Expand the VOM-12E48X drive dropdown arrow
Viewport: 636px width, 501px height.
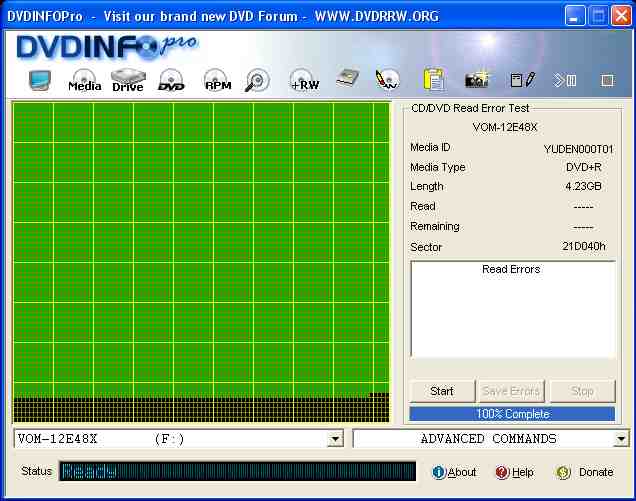pos(335,439)
